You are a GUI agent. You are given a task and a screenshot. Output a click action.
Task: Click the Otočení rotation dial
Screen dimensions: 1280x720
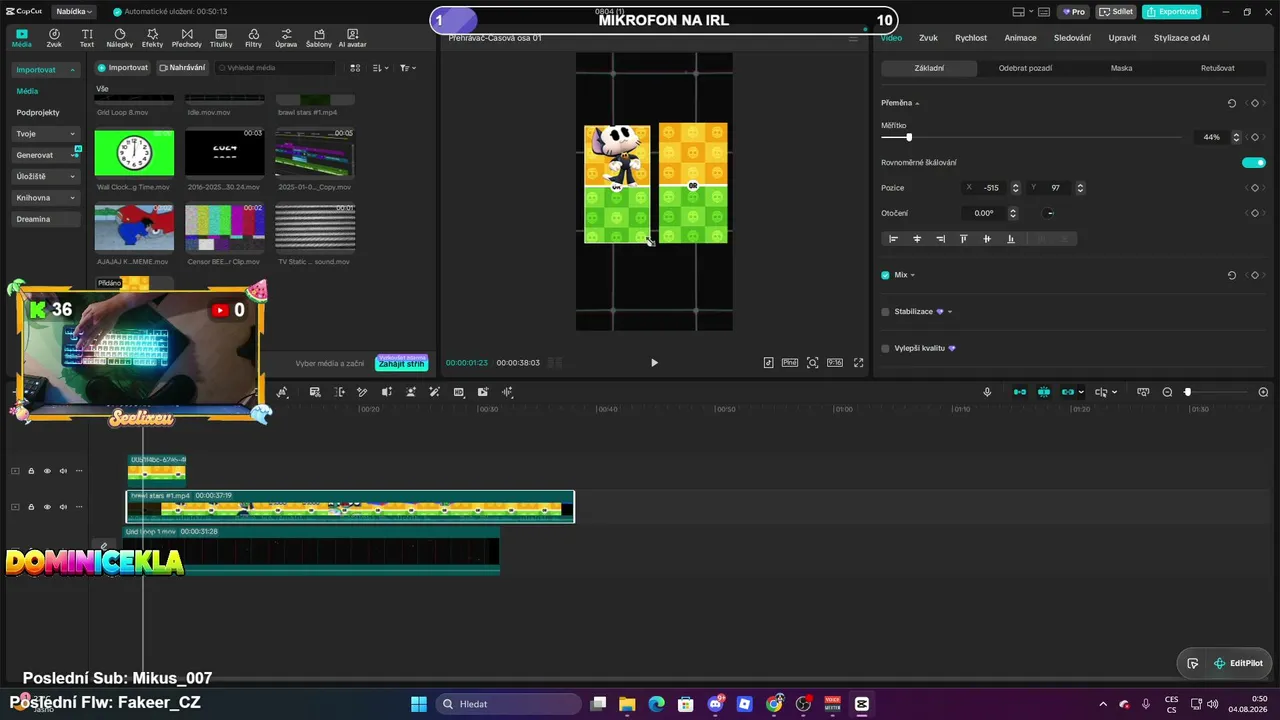pos(1048,213)
